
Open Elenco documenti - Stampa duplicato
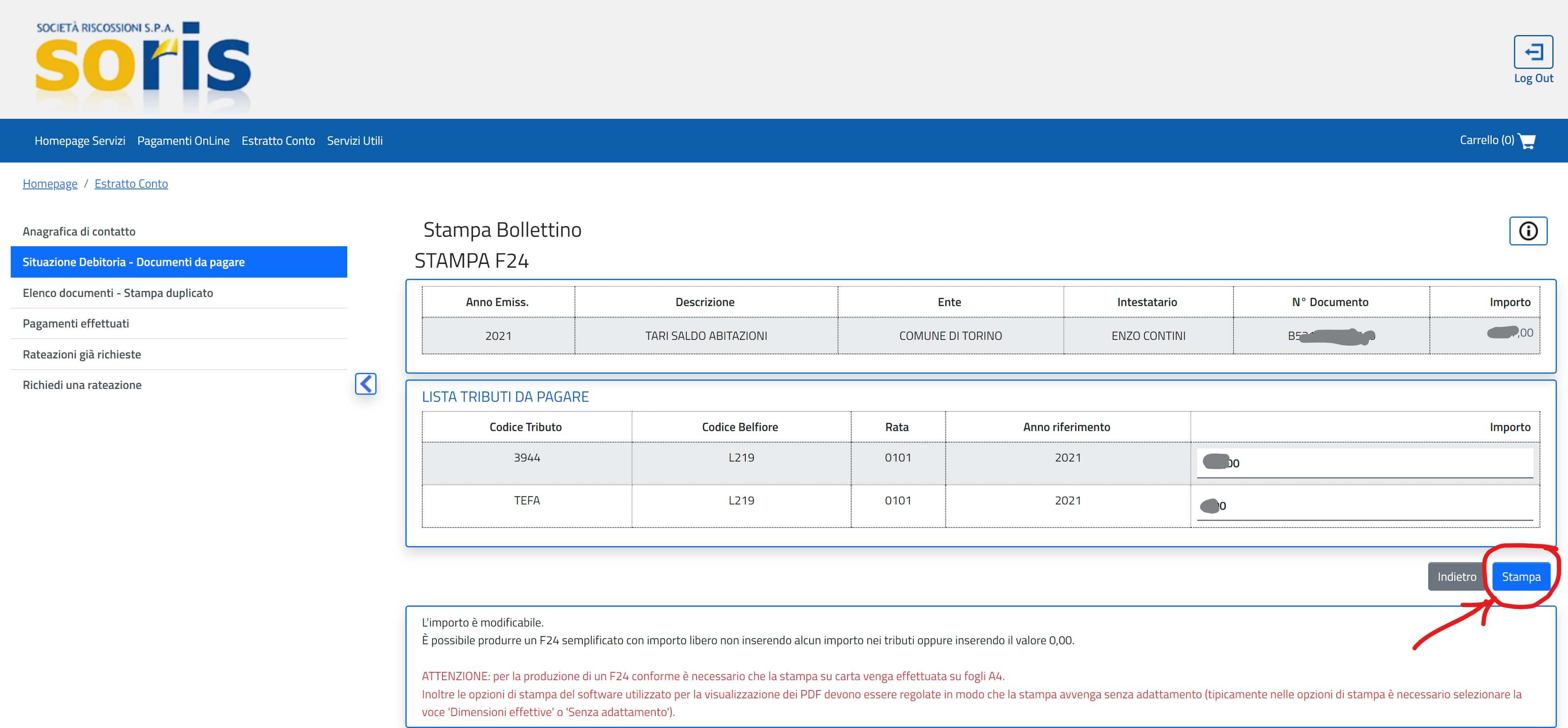[x=118, y=293]
